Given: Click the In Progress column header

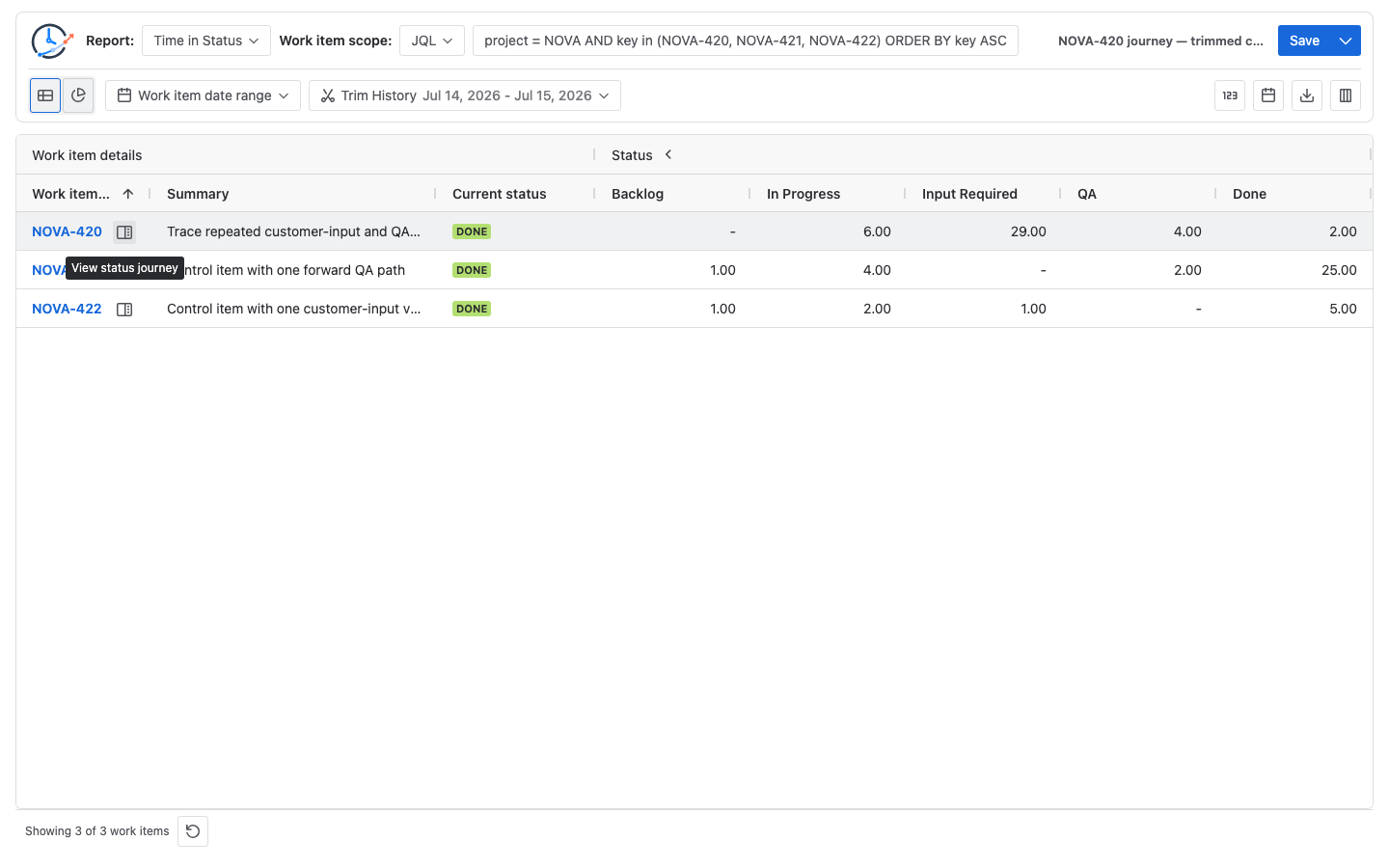Looking at the screenshot, I should (803, 194).
